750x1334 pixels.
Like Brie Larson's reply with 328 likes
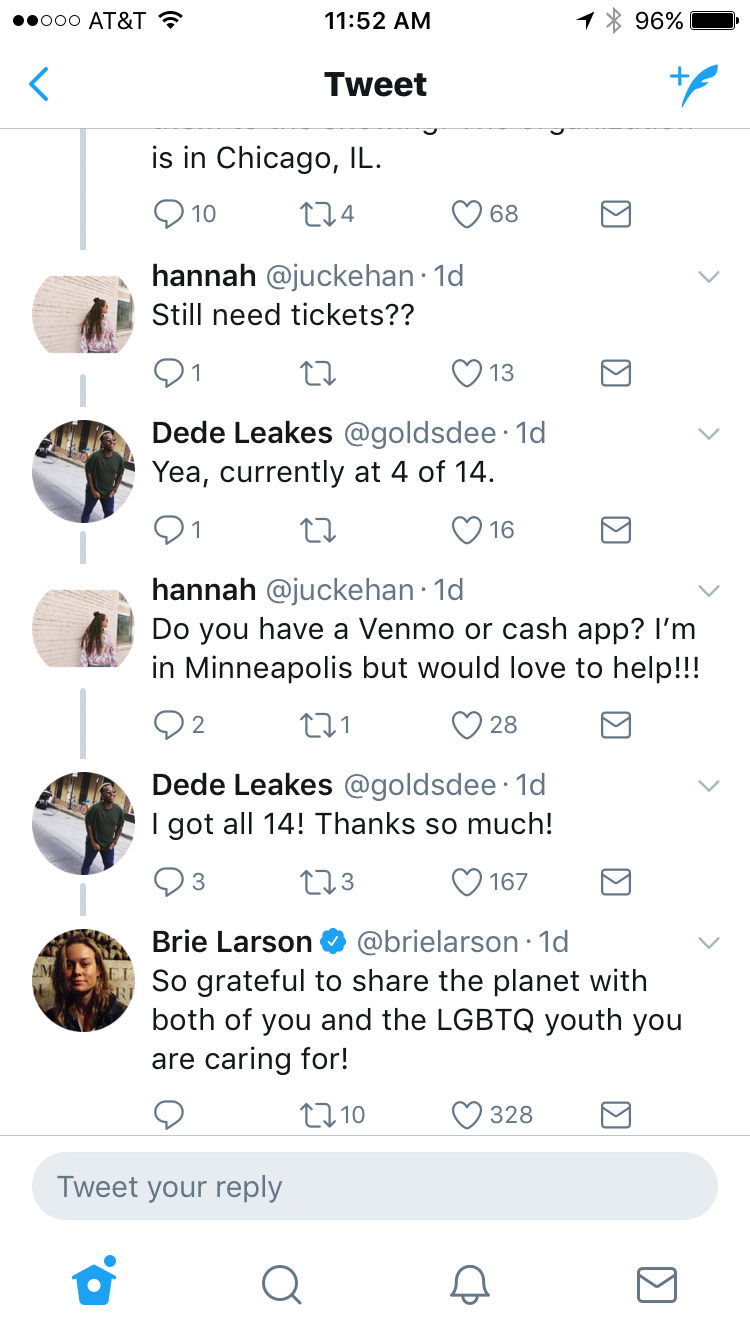point(467,1114)
